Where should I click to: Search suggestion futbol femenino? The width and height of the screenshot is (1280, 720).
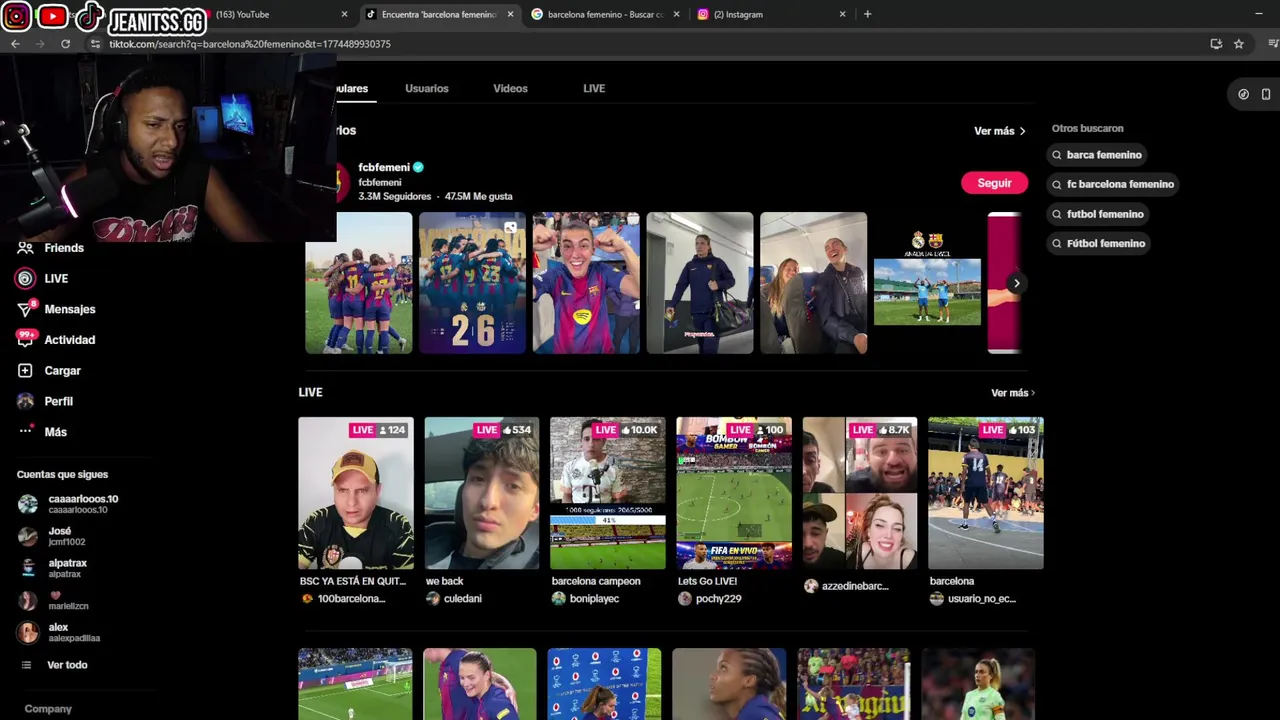pyautogui.click(x=1098, y=214)
